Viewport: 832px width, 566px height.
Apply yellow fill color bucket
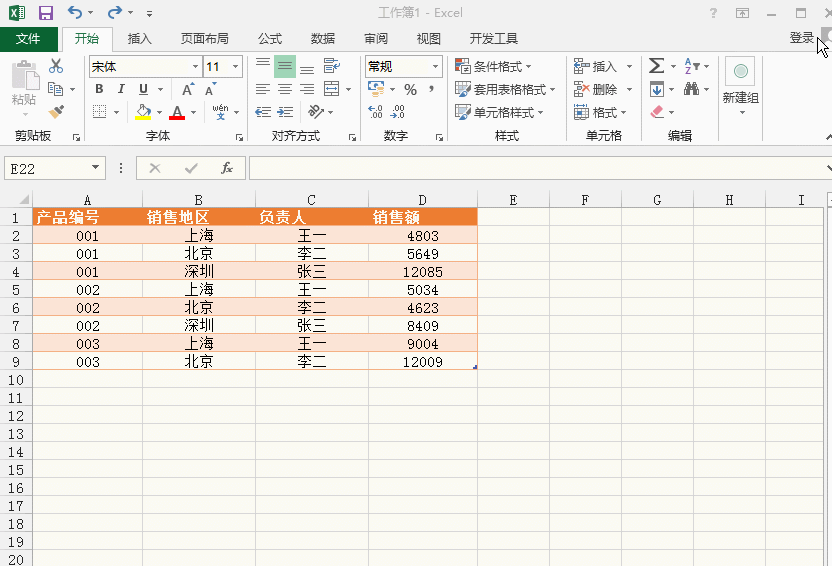[143, 111]
